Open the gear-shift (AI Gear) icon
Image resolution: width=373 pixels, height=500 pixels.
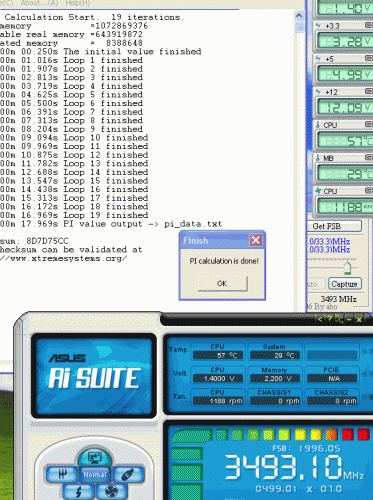[62, 474]
